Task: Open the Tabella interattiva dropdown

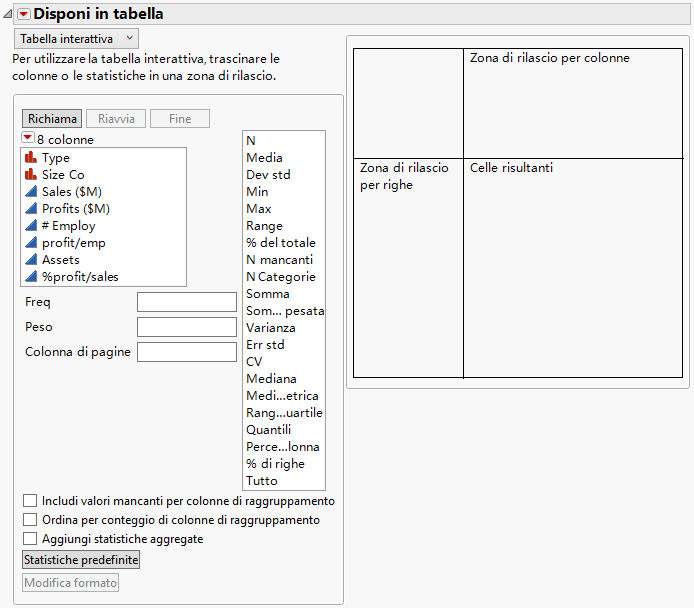Action: (x=77, y=39)
